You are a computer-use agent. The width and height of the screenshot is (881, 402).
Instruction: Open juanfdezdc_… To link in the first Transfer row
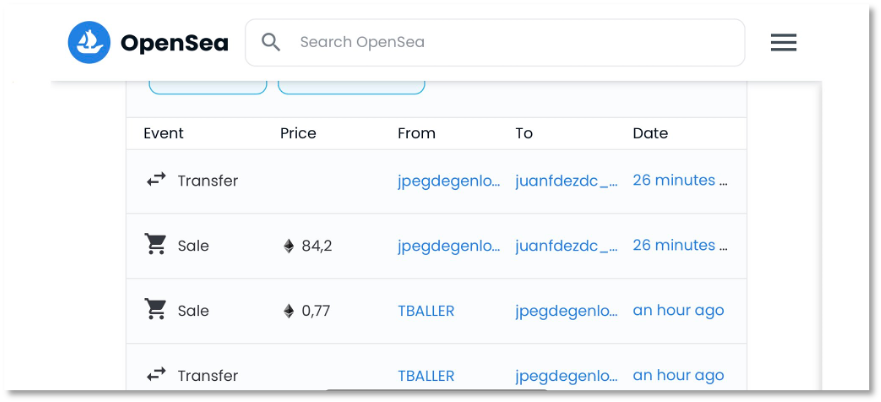coord(566,181)
